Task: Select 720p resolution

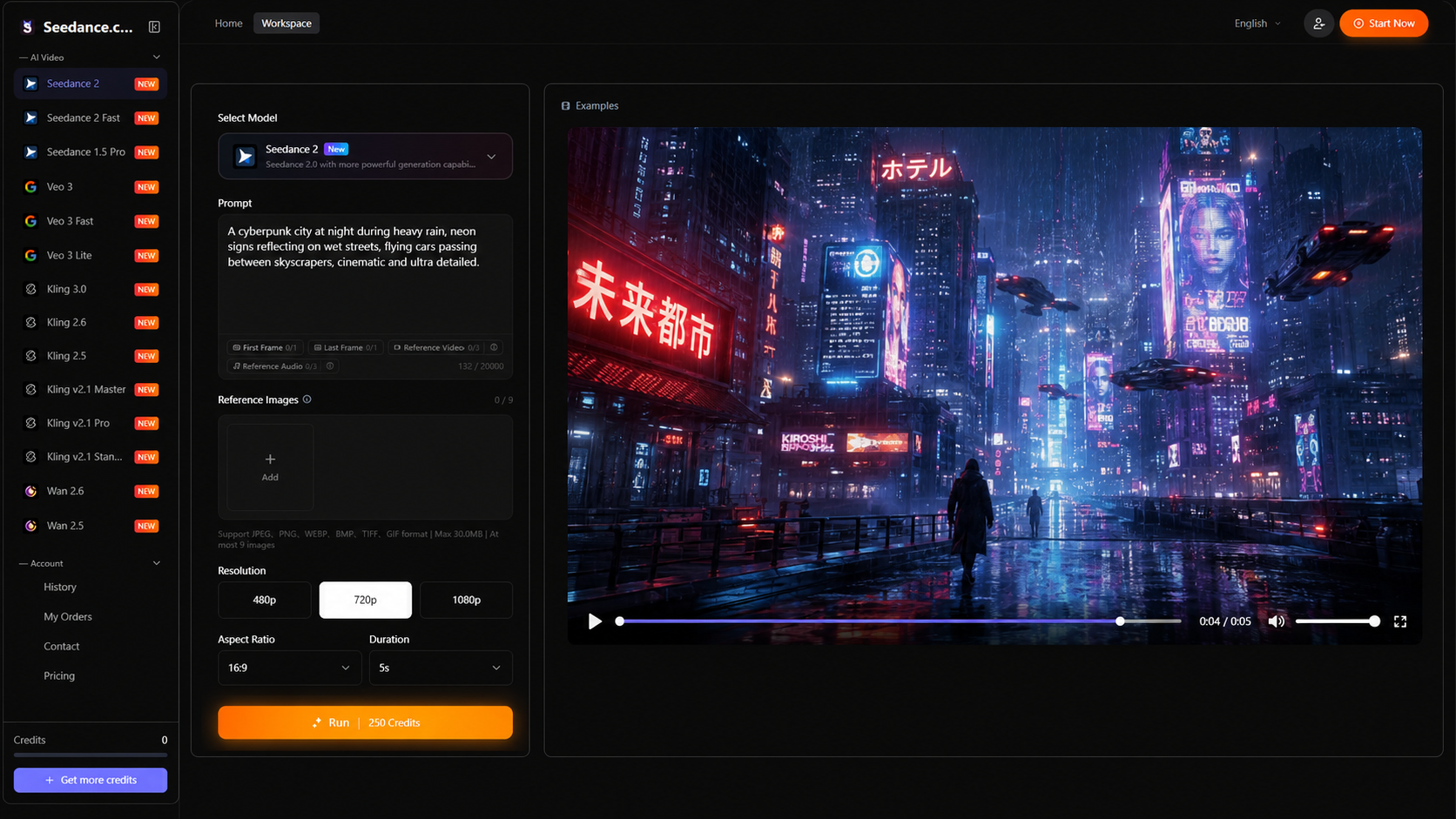Action: tap(365, 600)
